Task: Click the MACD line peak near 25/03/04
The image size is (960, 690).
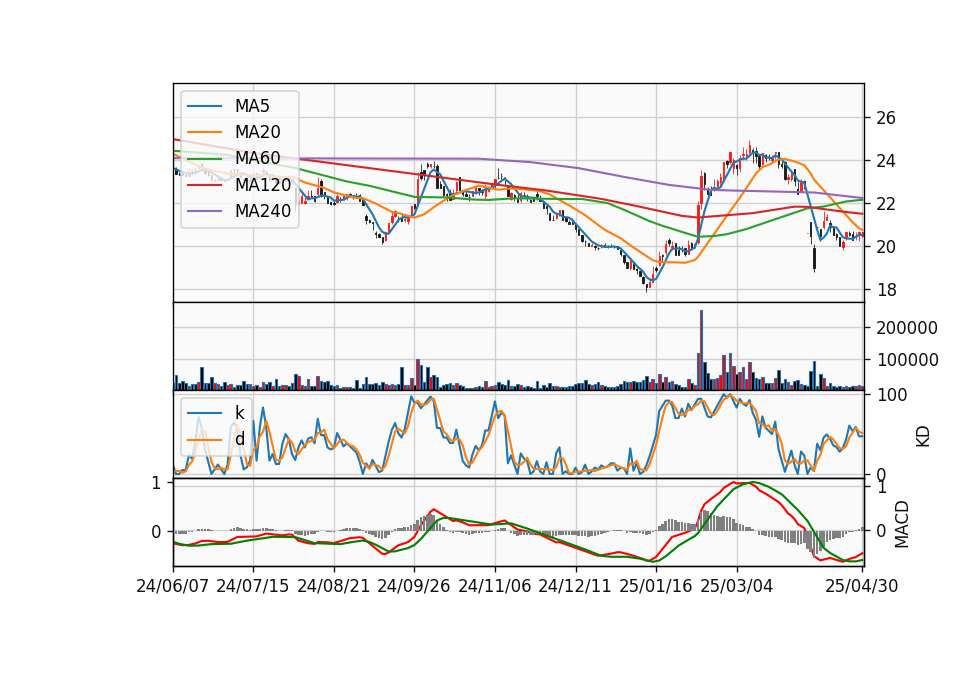Action: click(735, 483)
